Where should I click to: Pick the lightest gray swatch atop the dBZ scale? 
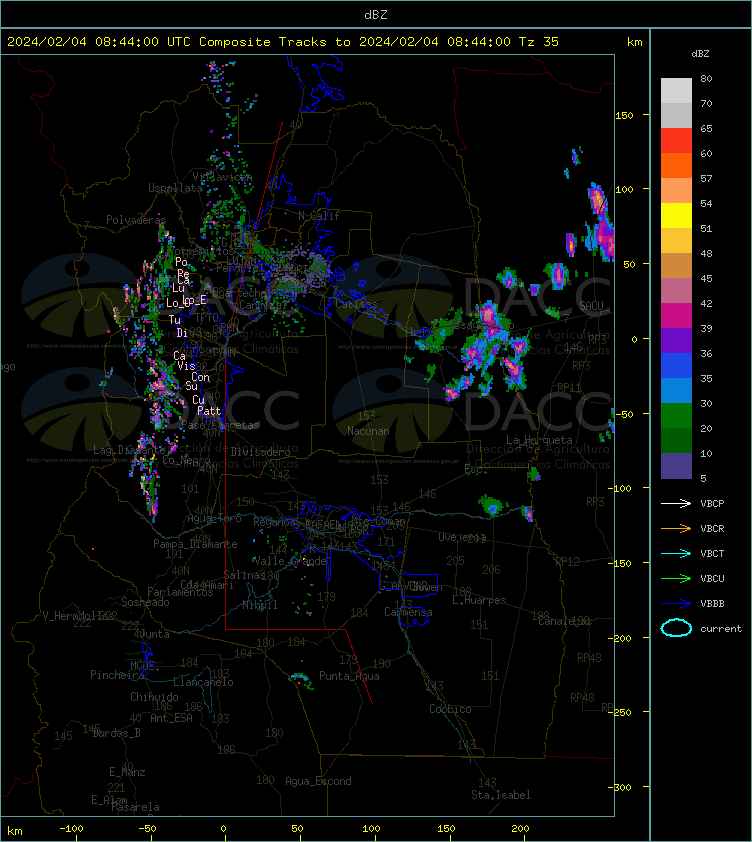click(676, 90)
